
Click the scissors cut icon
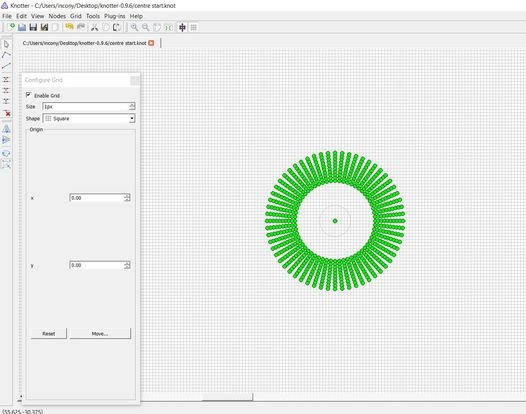pos(95,27)
